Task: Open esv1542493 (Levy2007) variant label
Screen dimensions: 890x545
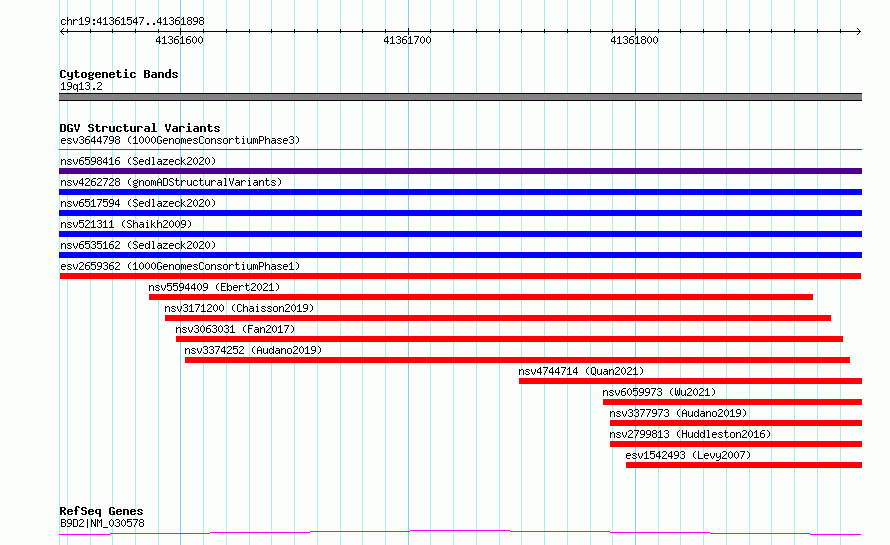Action: point(688,455)
